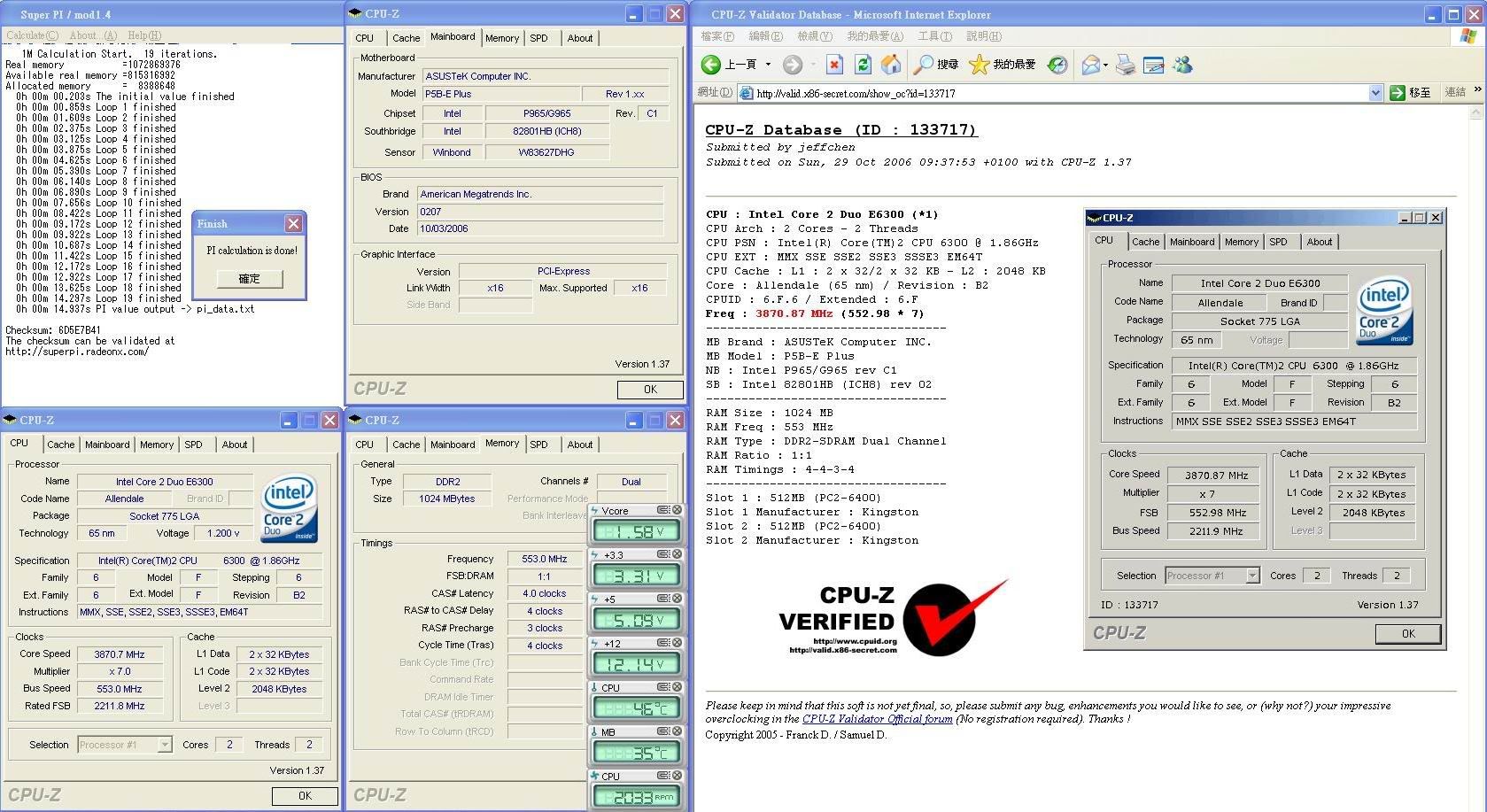Click the Mail envelope icon in IE toolbar
The image size is (1487, 812).
[x=1091, y=65]
